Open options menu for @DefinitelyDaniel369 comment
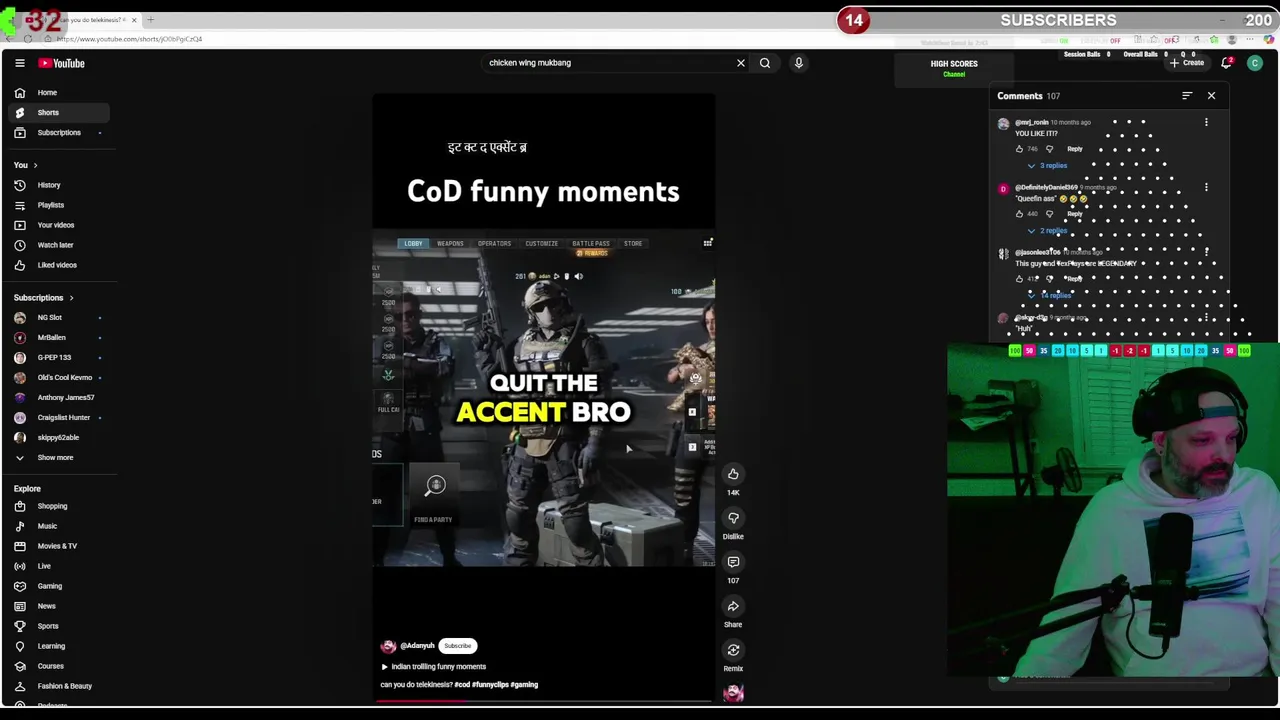 (1206, 187)
